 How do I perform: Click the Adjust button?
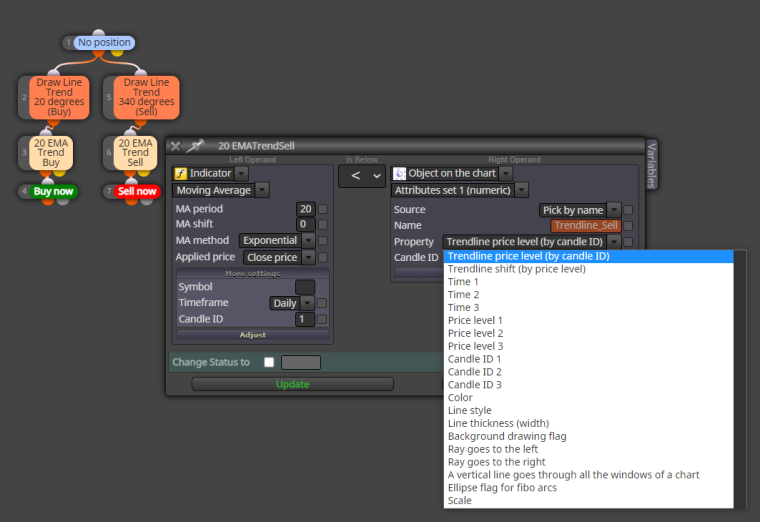tap(253, 335)
